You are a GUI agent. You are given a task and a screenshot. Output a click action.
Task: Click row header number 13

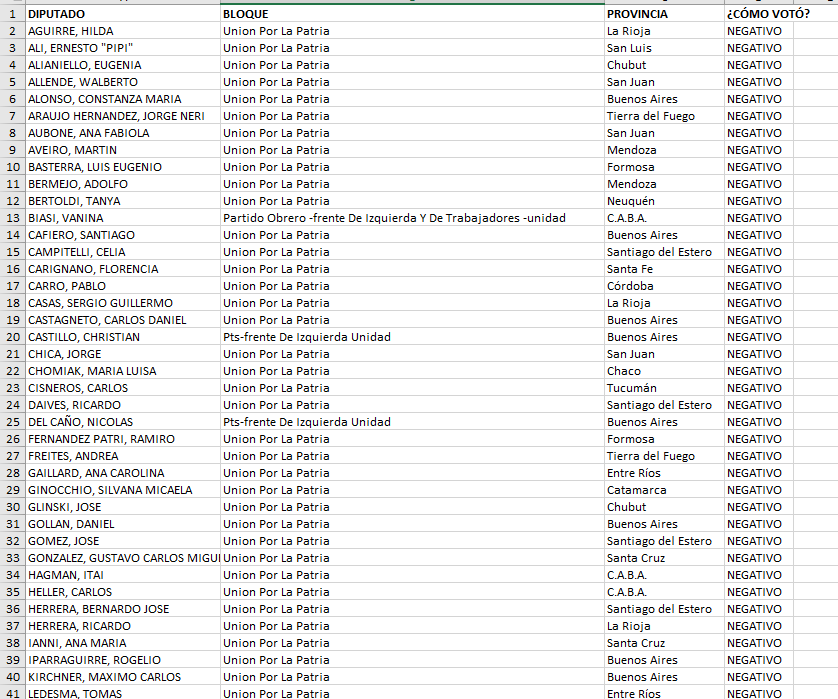point(13,218)
